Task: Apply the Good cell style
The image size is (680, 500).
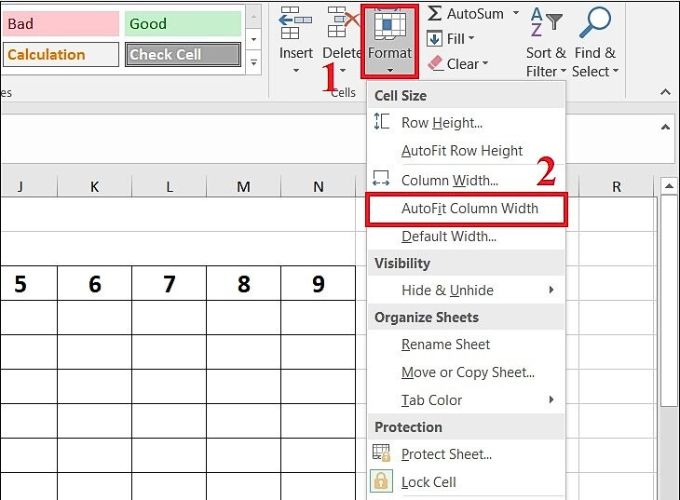Action: 183,23
